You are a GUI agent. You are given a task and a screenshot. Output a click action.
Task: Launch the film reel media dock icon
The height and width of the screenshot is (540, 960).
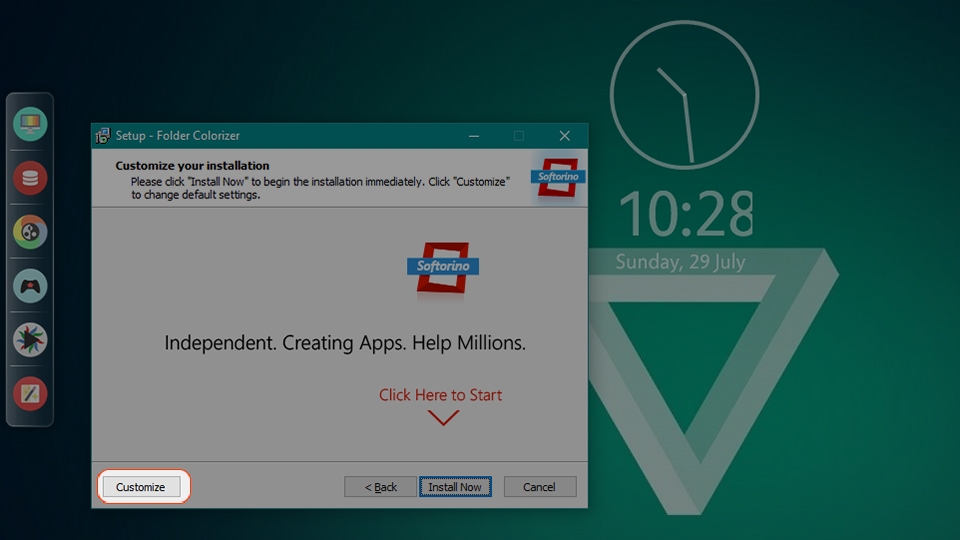click(30, 232)
